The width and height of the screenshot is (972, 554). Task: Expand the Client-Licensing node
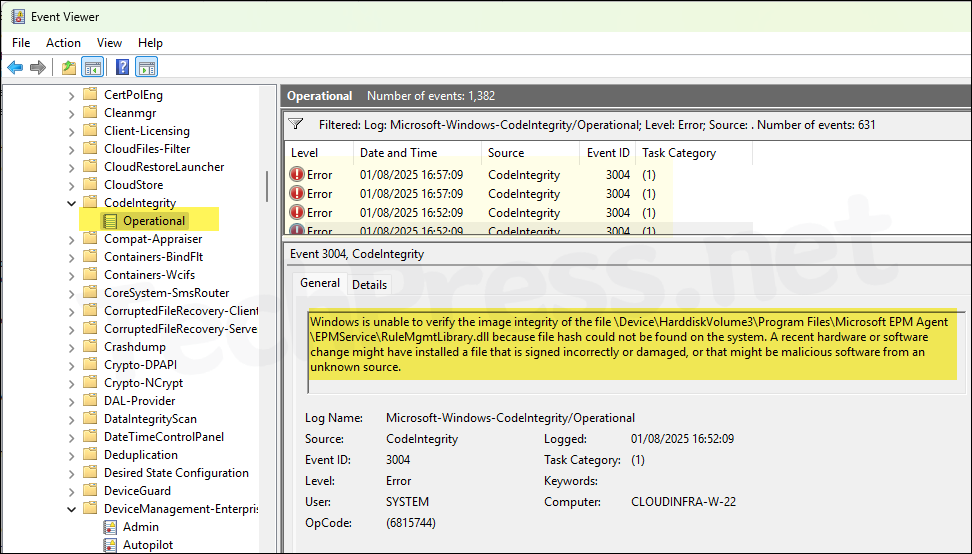71,131
